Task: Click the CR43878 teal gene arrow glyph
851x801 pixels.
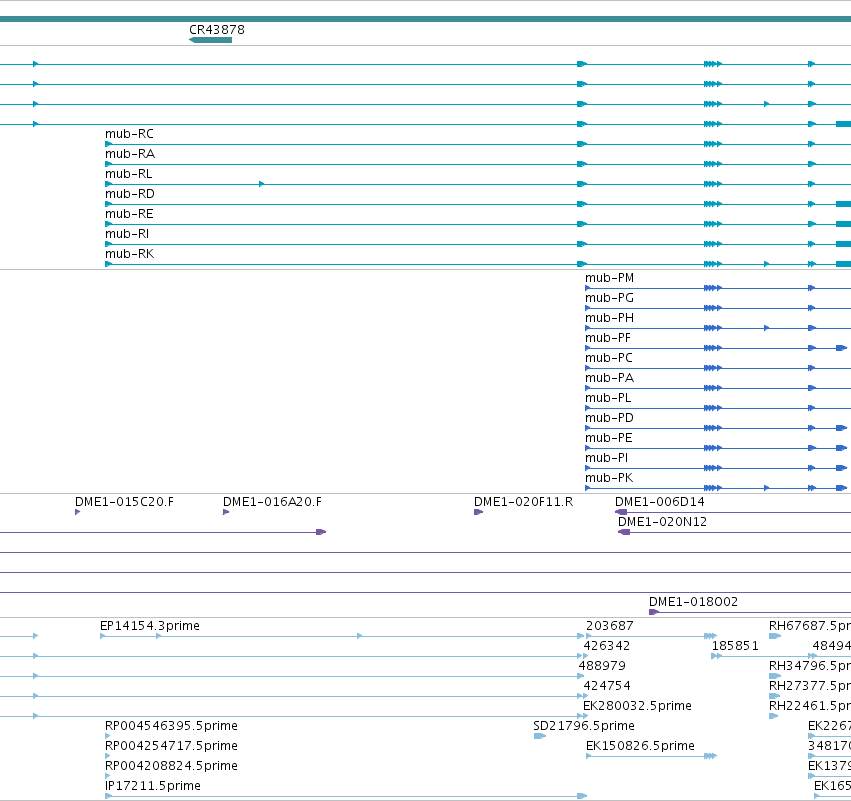Action: [x=211, y=40]
